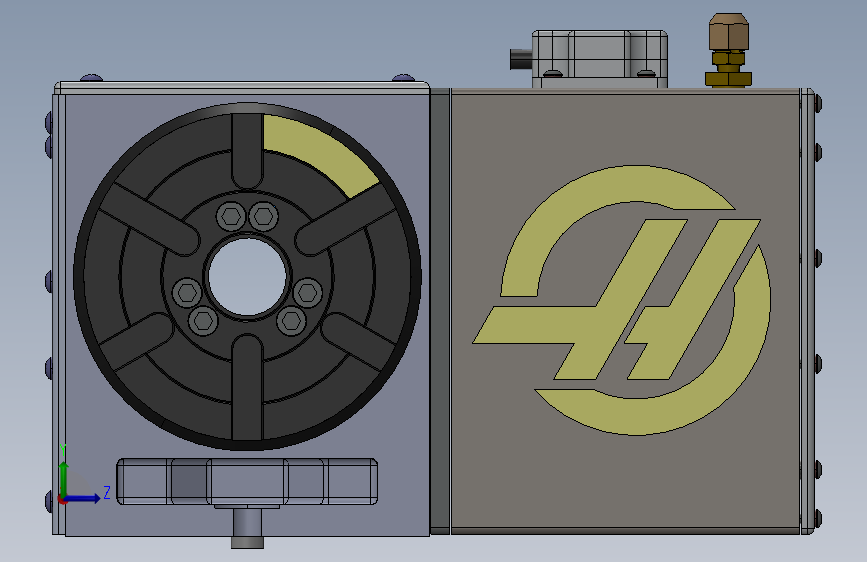Click the dark strip between the two housings

click(440, 311)
